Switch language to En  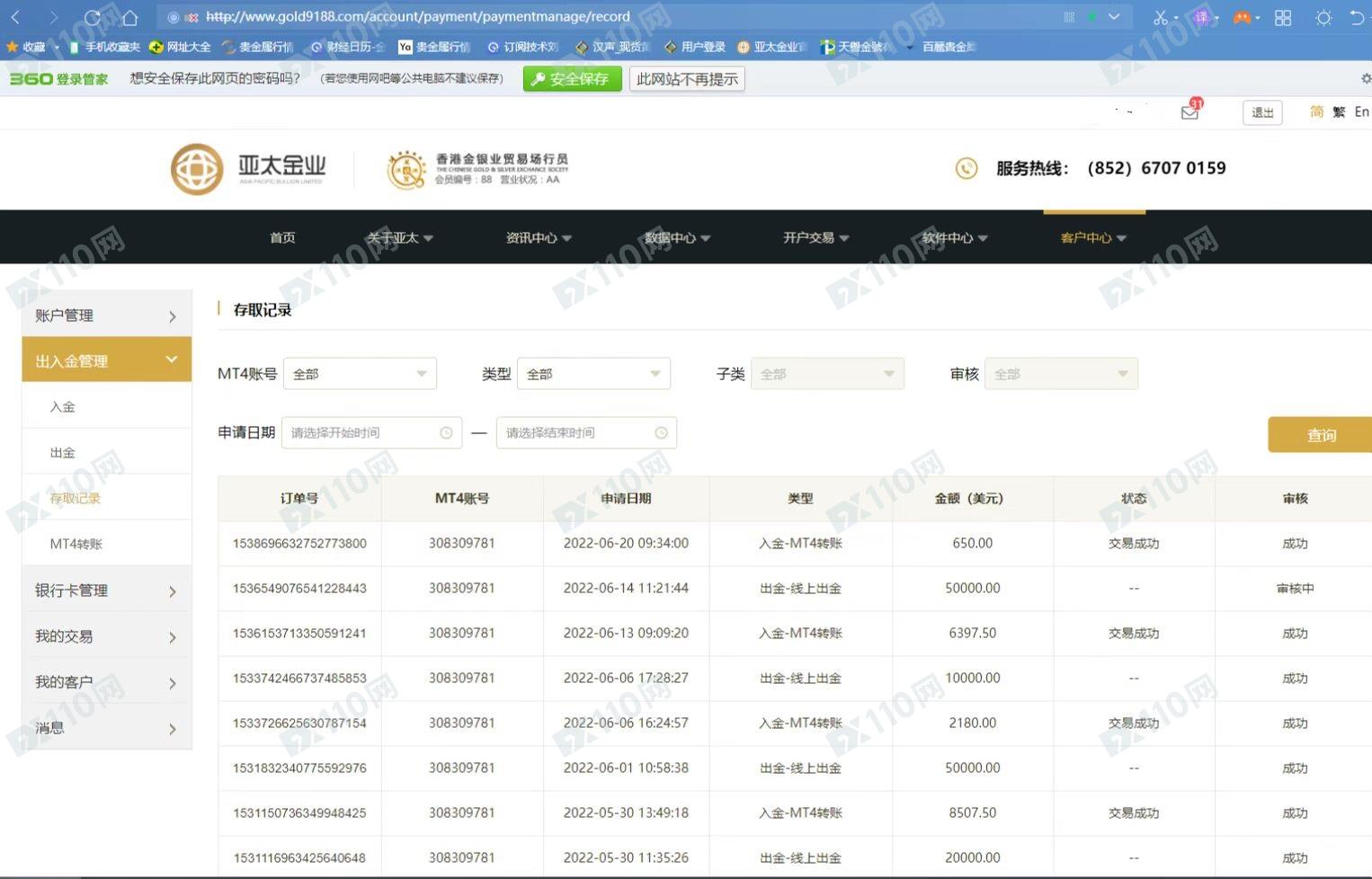coord(1362,111)
